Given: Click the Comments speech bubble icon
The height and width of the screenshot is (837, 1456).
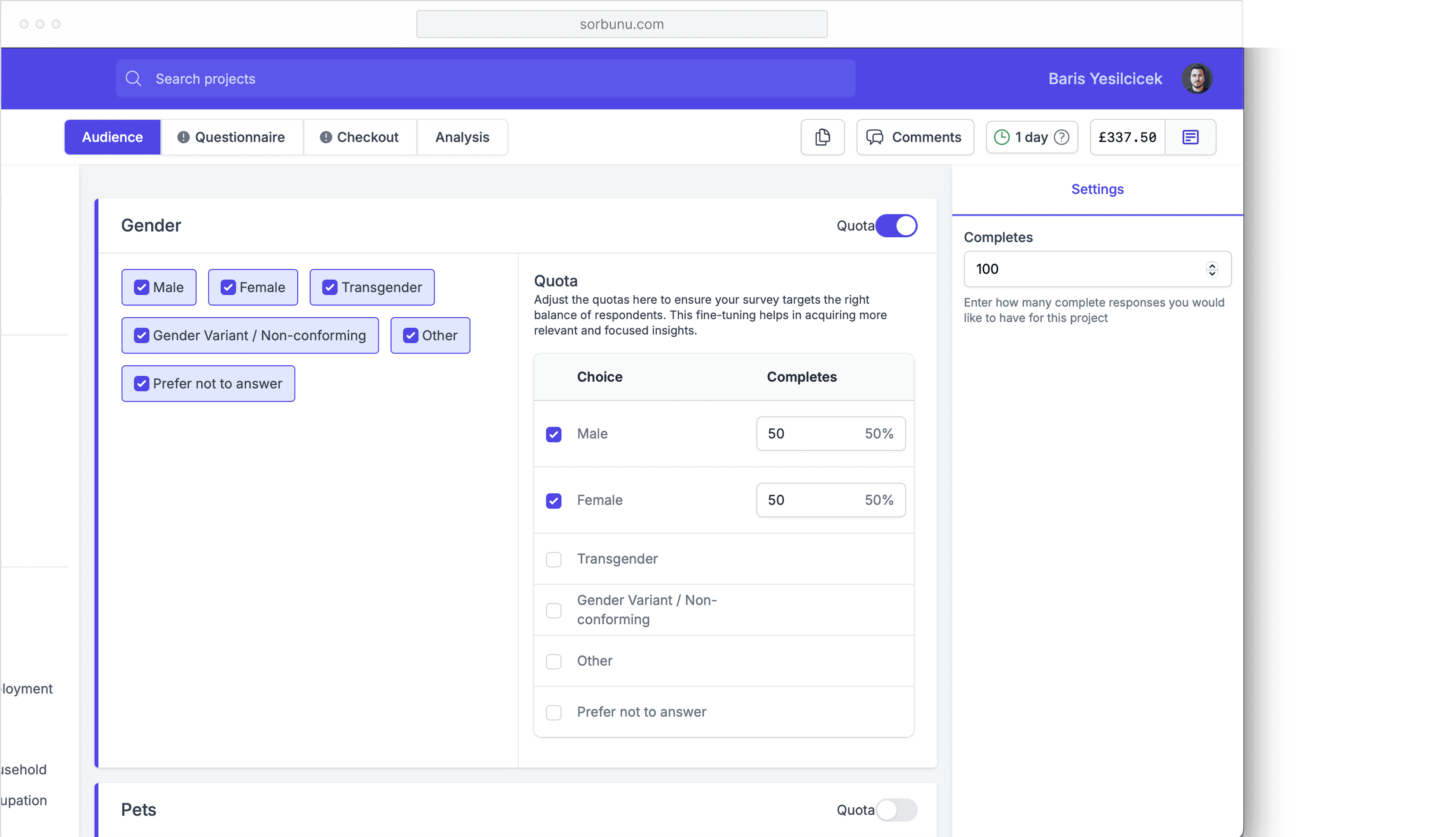Looking at the screenshot, I should tap(874, 137).
